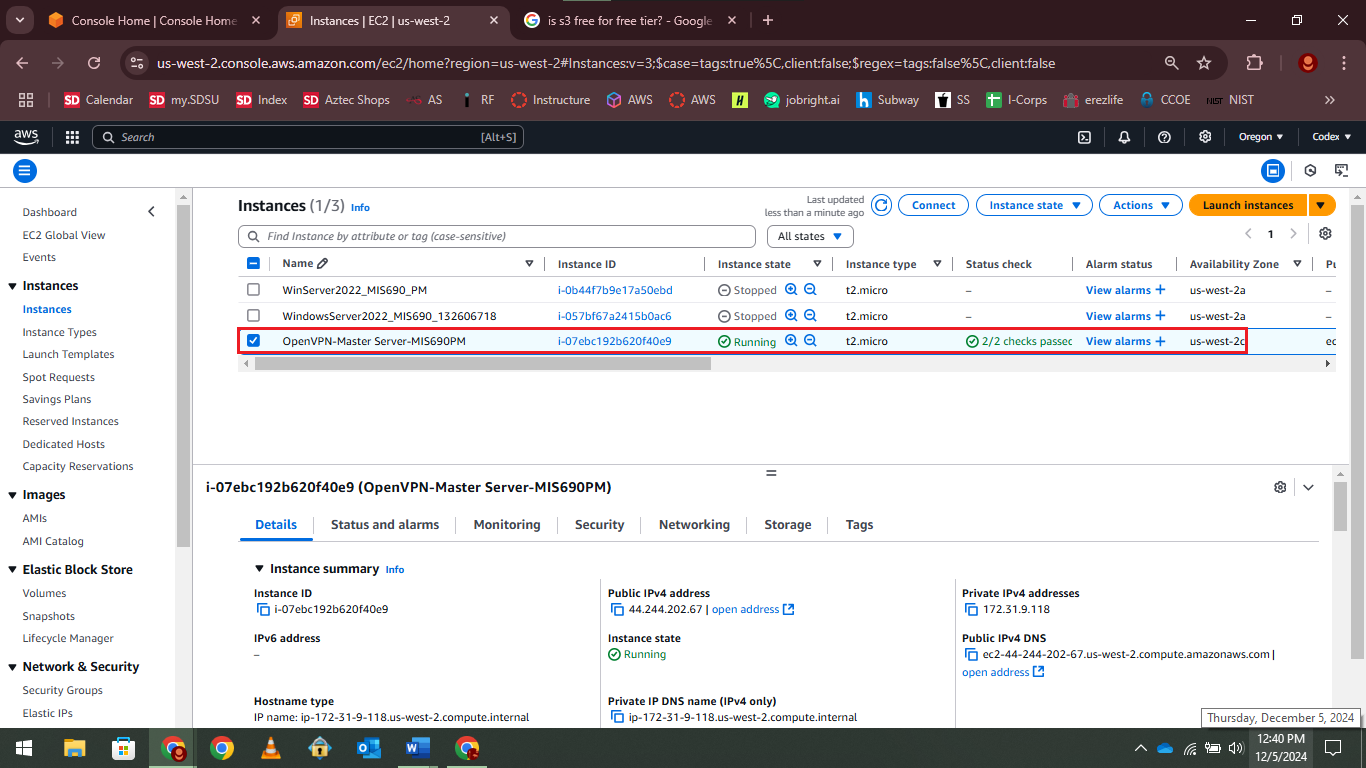Zoom in filter for OpenVPN-Master Running state
1366x768 pixels.
pos(791,341)
